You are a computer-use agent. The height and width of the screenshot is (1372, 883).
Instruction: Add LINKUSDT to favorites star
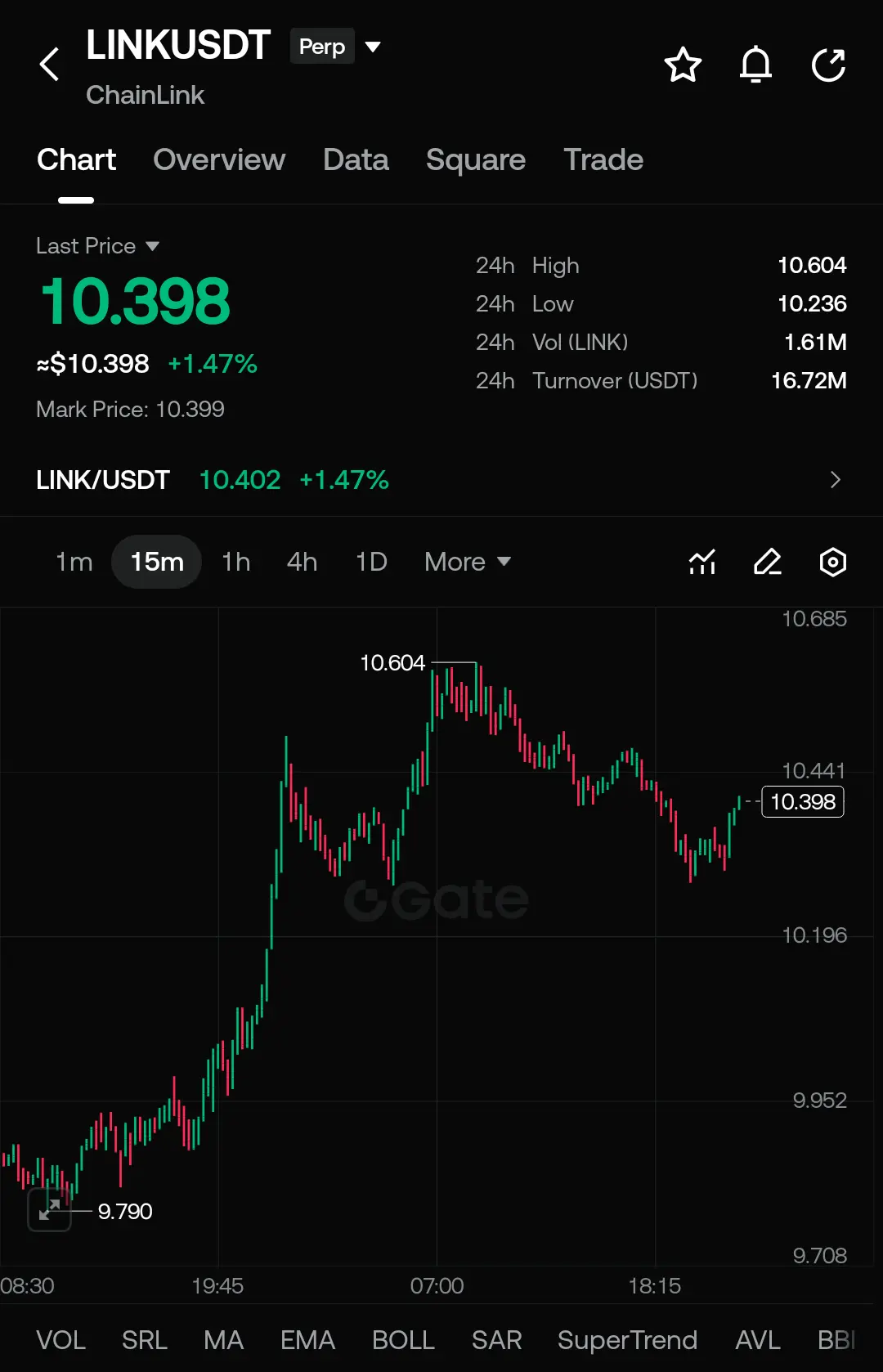pos(683,65)
